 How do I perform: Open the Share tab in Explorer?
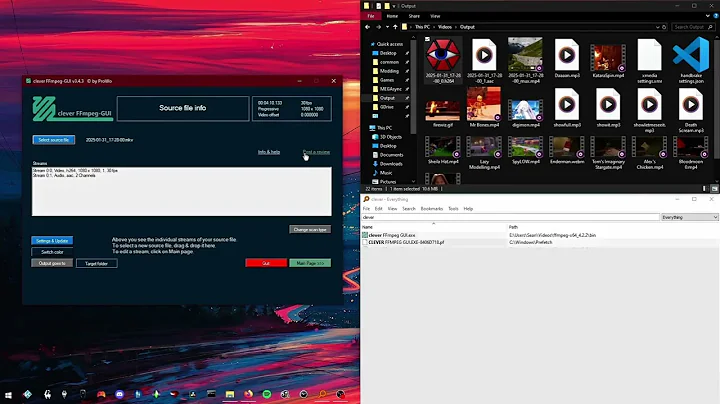point(414,16)
